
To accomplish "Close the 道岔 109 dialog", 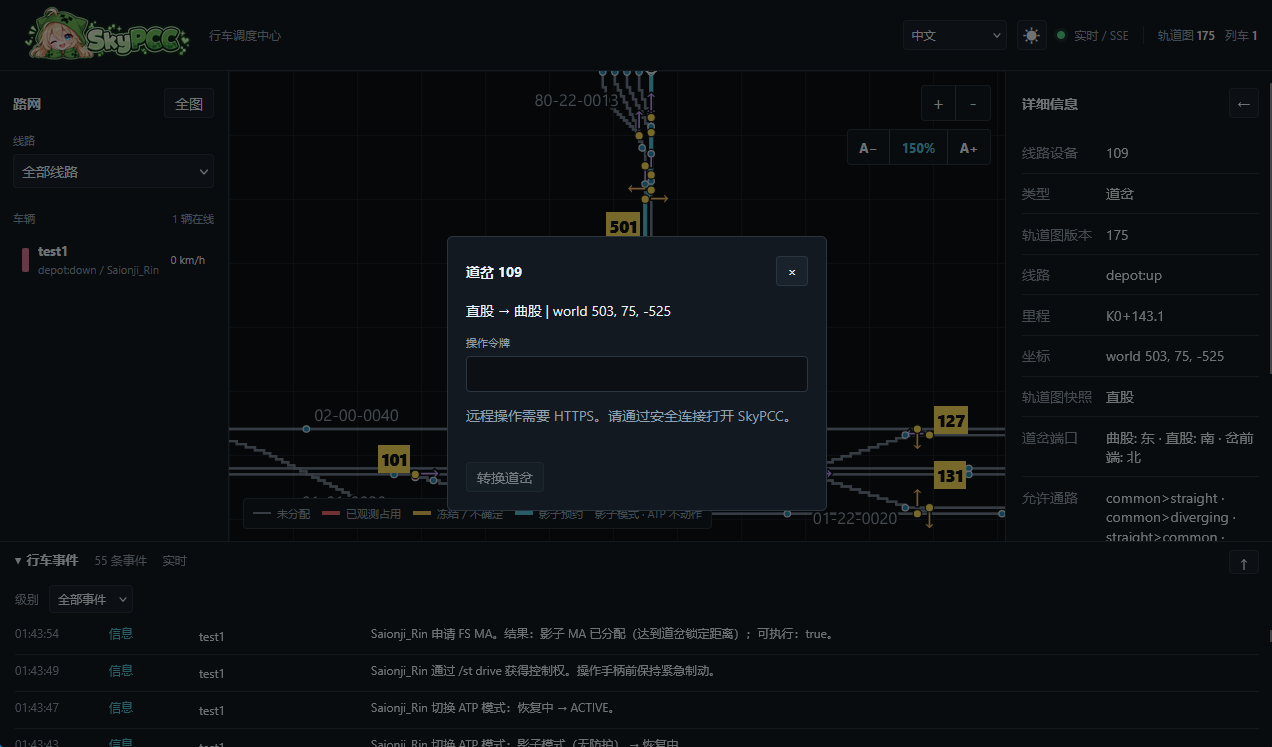I will 792,271.
